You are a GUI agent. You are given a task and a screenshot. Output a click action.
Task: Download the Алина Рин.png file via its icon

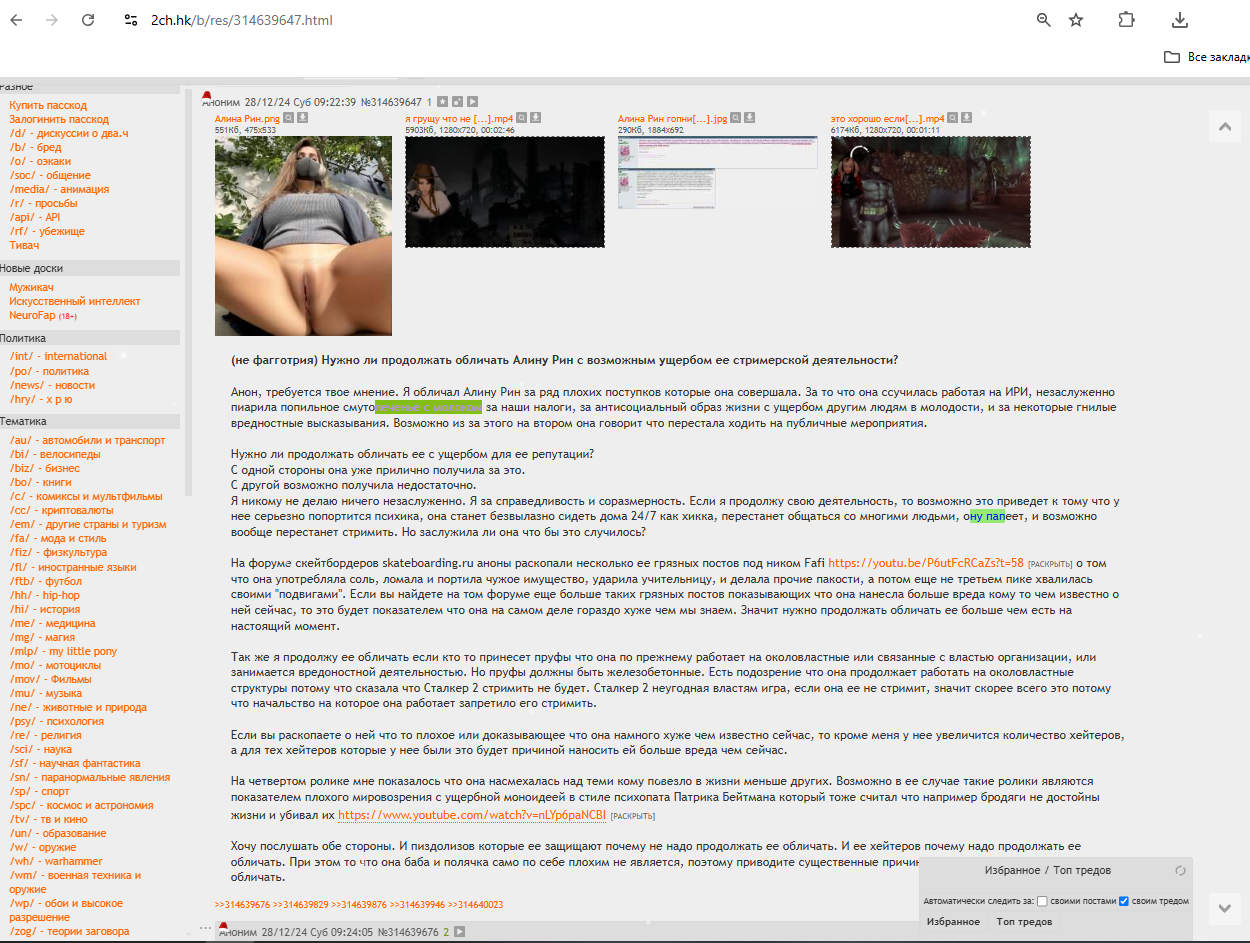tap(302, 118)
